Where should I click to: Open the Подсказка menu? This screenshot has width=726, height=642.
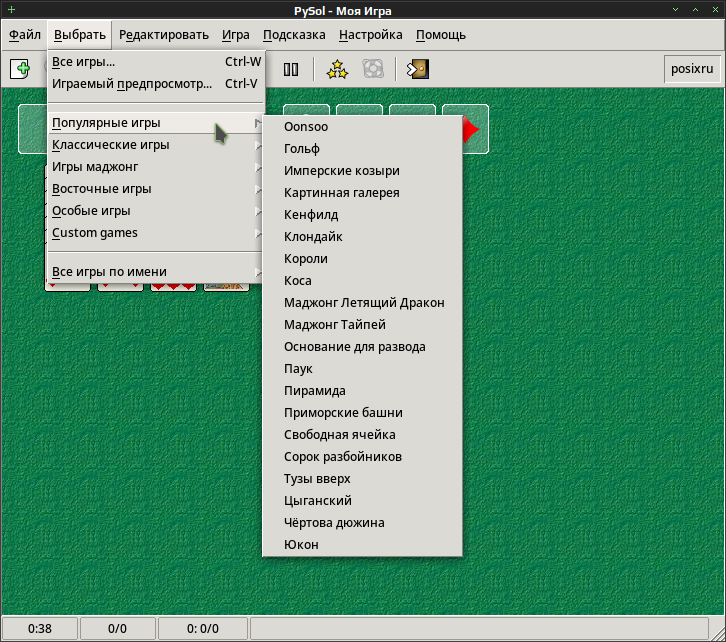(294, 35)
